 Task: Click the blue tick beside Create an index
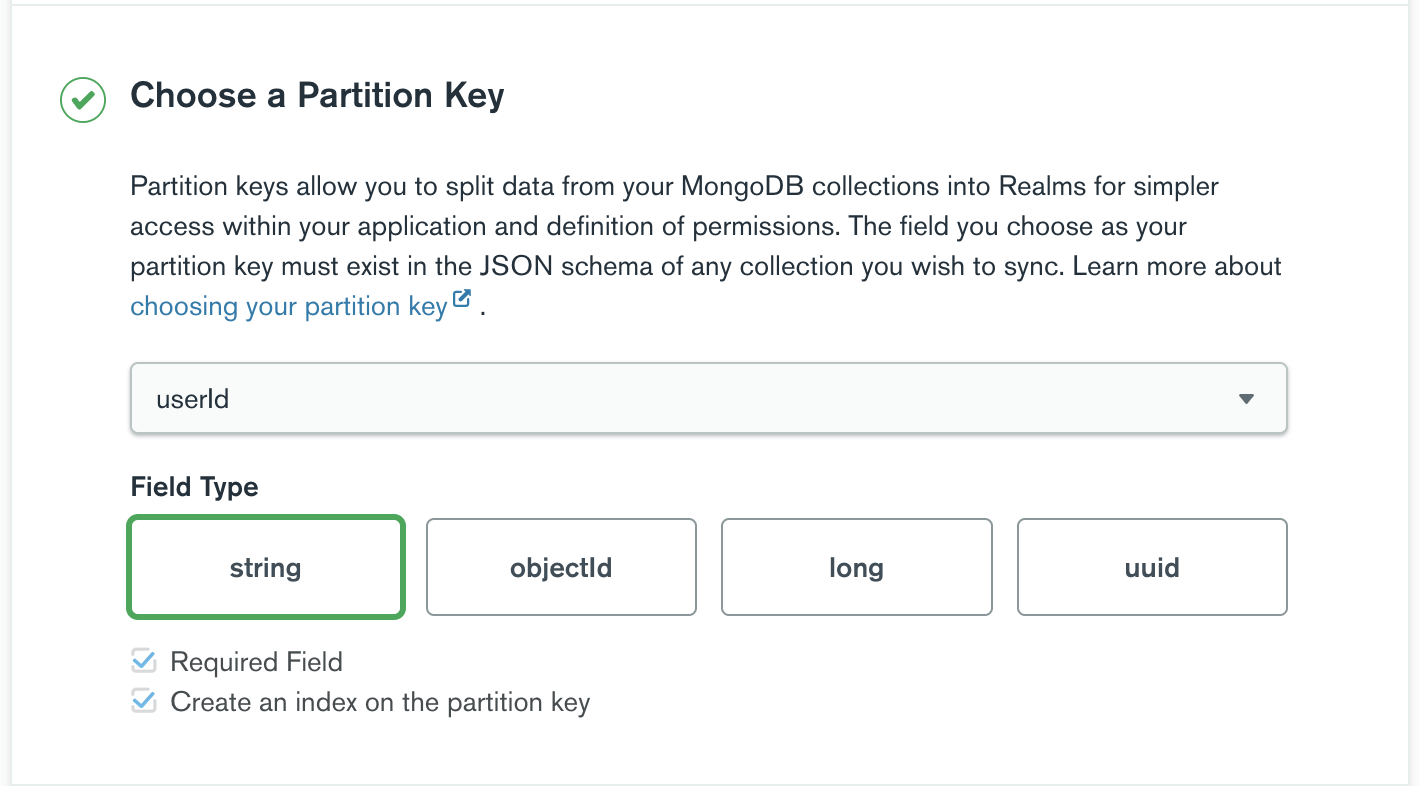click(144, 701)
